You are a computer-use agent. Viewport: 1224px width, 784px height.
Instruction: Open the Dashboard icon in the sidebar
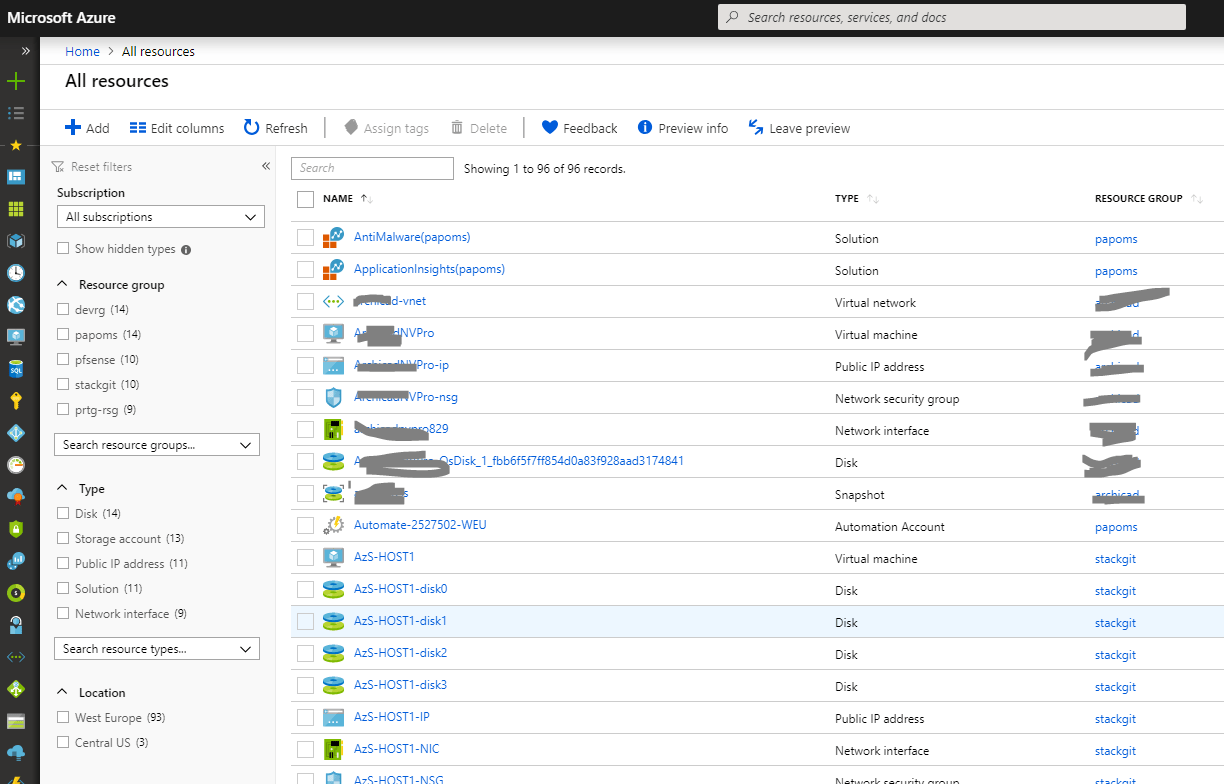click(x=15, y=176)
